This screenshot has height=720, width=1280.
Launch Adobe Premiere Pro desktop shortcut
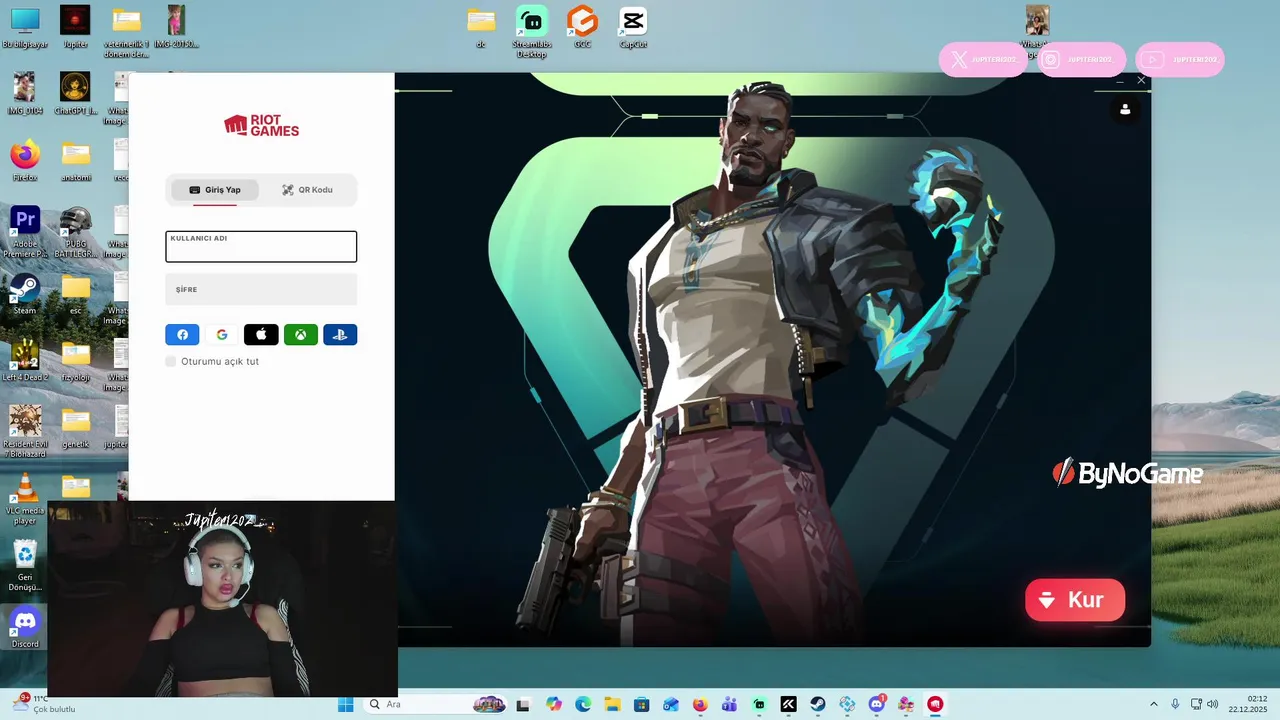pos(25,232)
